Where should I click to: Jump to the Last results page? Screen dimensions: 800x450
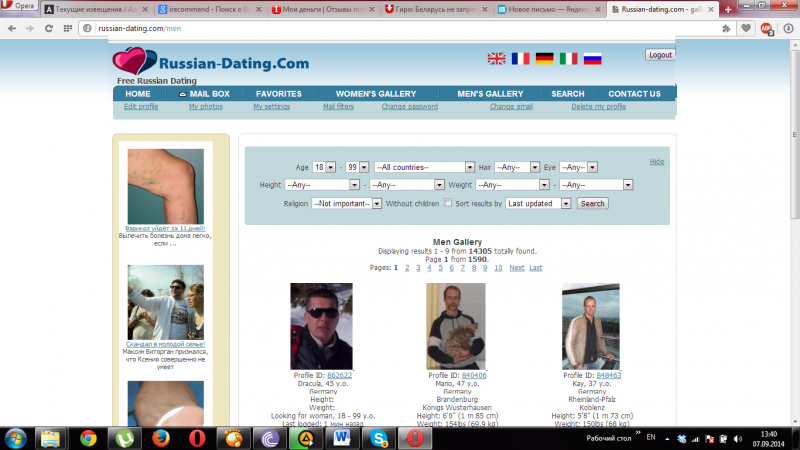[536, 268]
